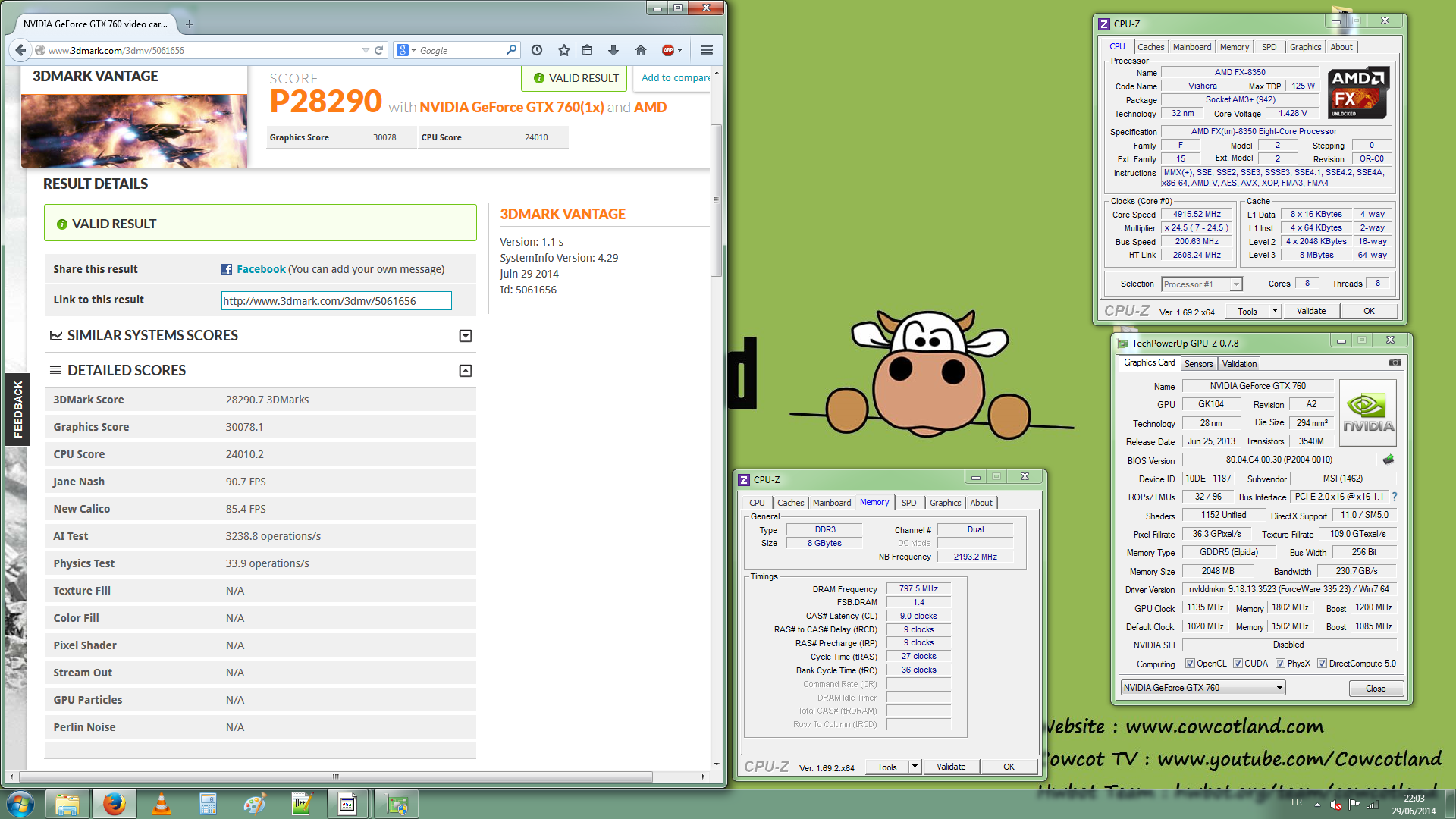Open Windows Explorer from taskbar

tap(67, 804)
